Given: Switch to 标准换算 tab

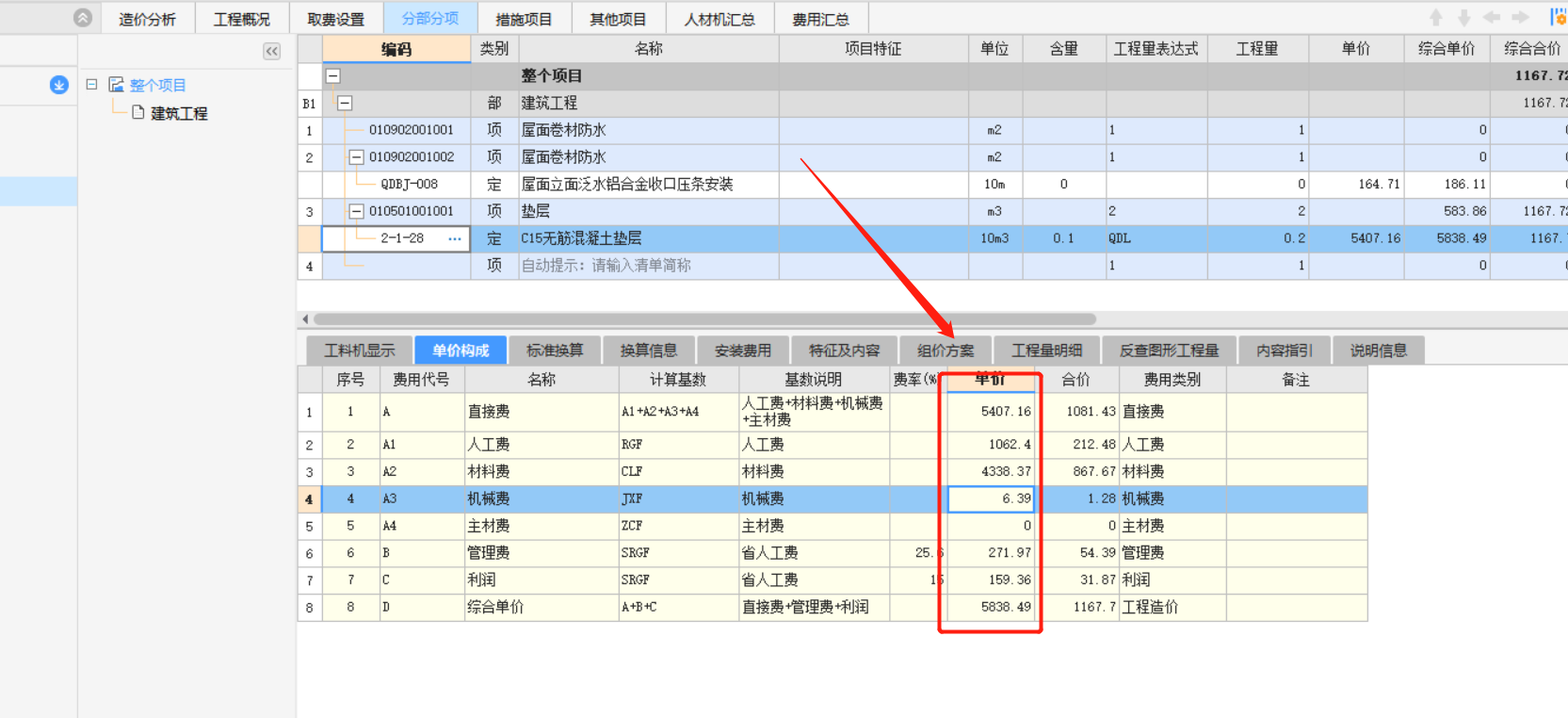Looking at the screenshot, I should coord(555,351).
